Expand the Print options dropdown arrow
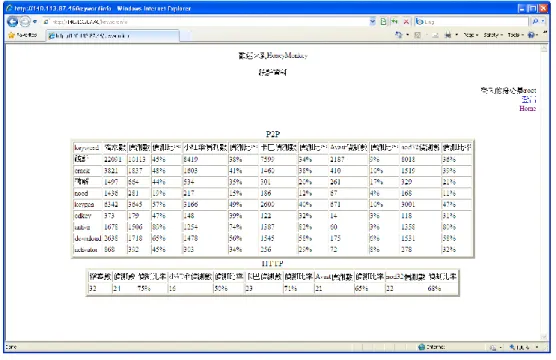The height and width of the screenshot is (360, 556). 456,35
